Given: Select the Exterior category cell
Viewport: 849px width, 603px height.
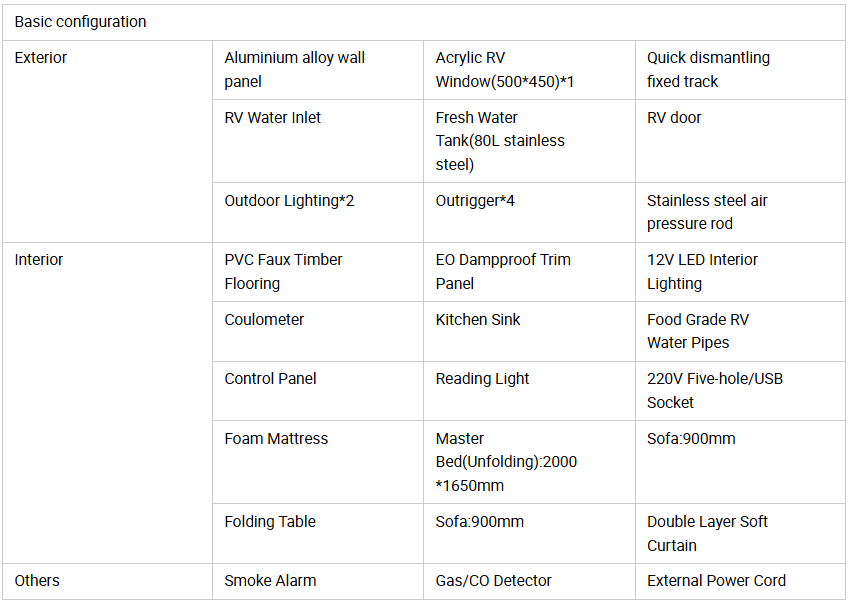Looking at the screenshot, I should [107, 141].
